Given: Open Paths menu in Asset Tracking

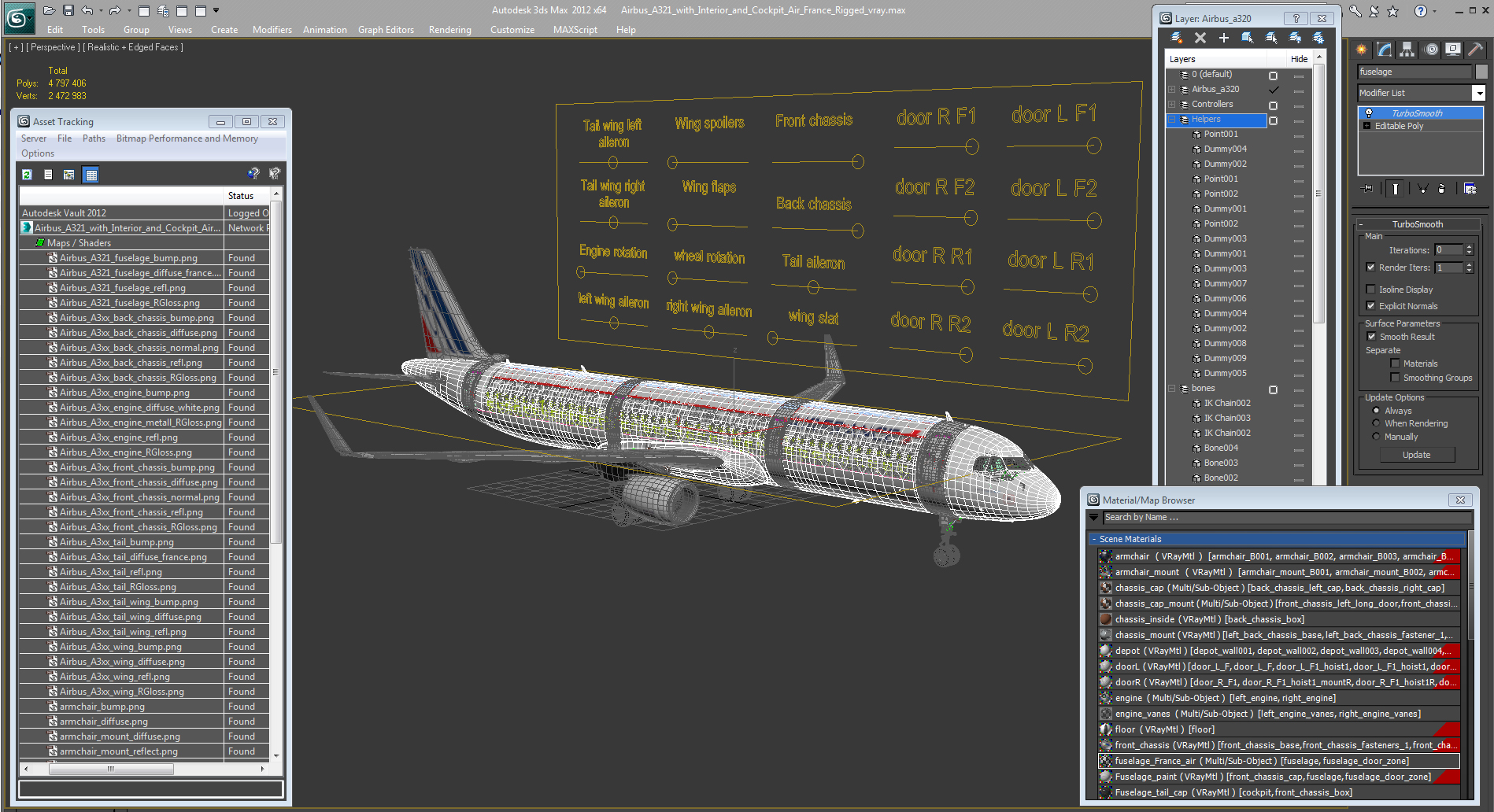Looking at the screenshot, I should click(94, 138).
